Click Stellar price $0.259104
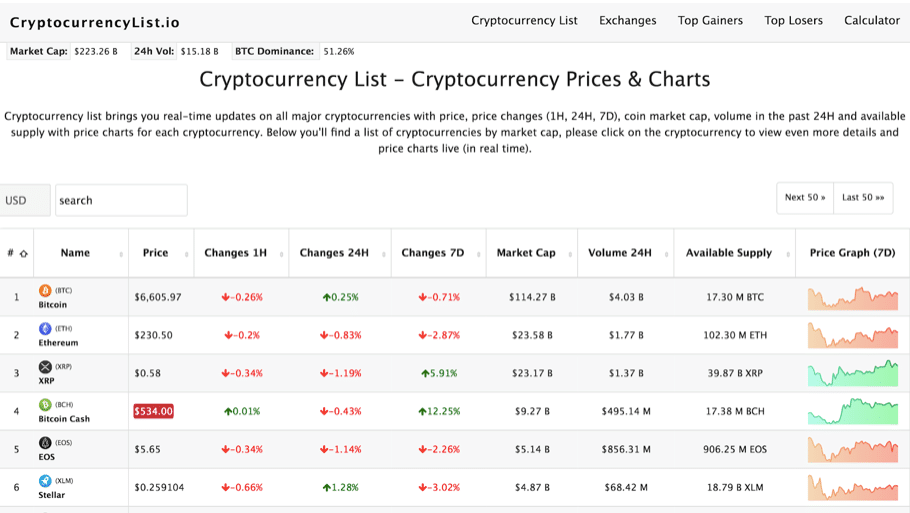910x513 pixels. click(159, 487)
